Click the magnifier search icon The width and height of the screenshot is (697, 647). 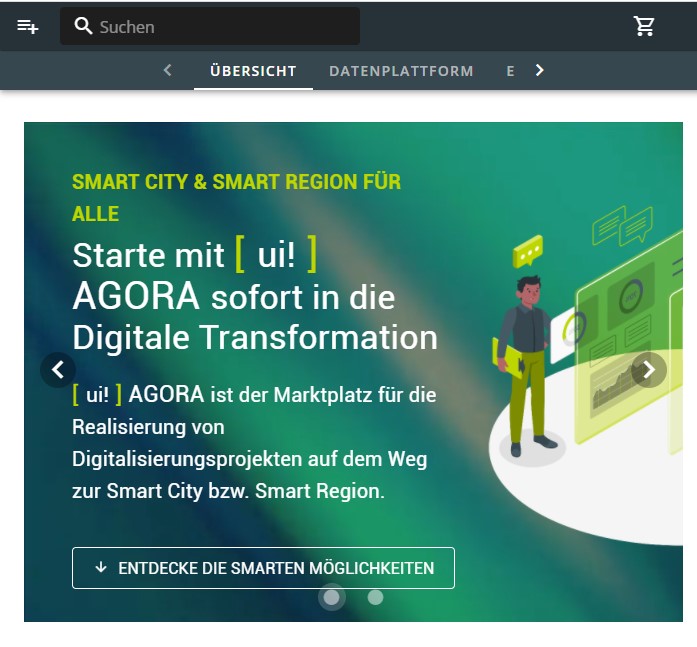(83, 26)
